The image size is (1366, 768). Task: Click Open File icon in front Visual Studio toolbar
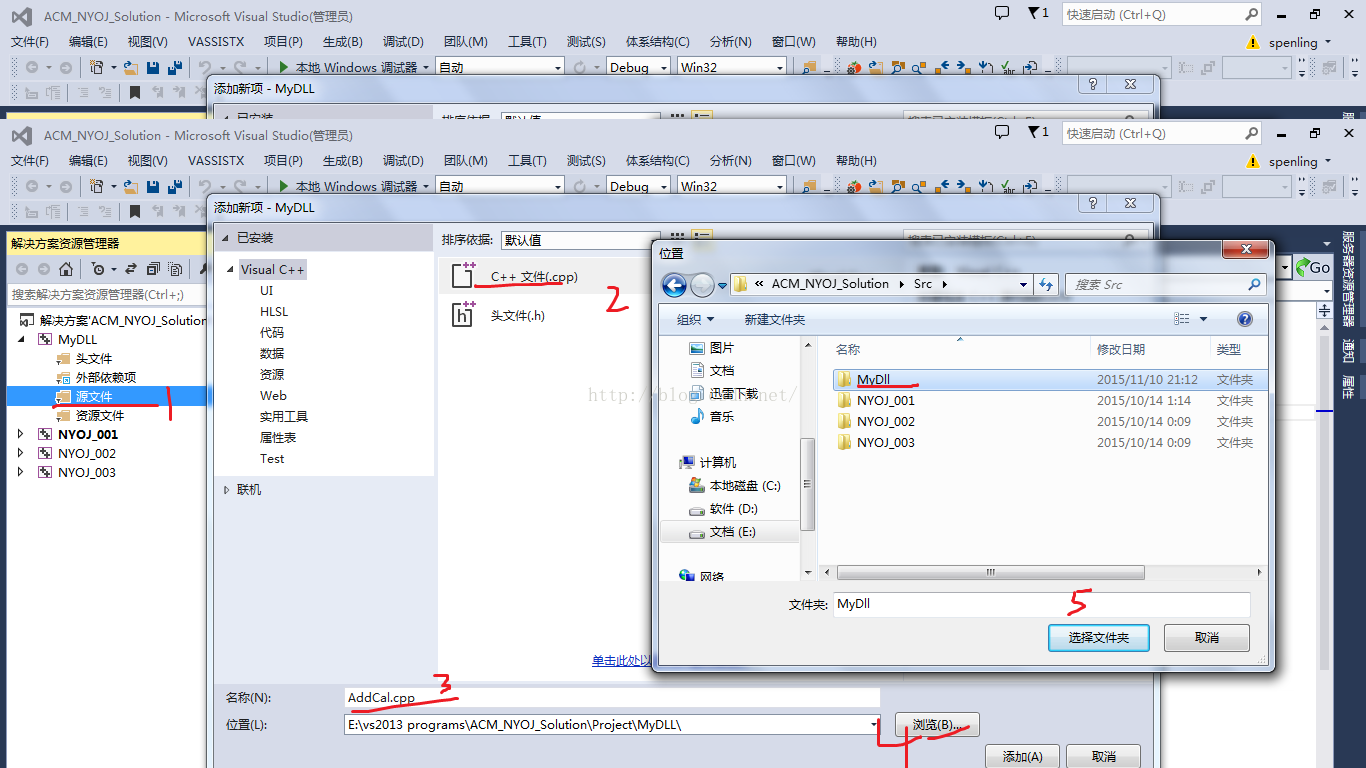point(131,186)
